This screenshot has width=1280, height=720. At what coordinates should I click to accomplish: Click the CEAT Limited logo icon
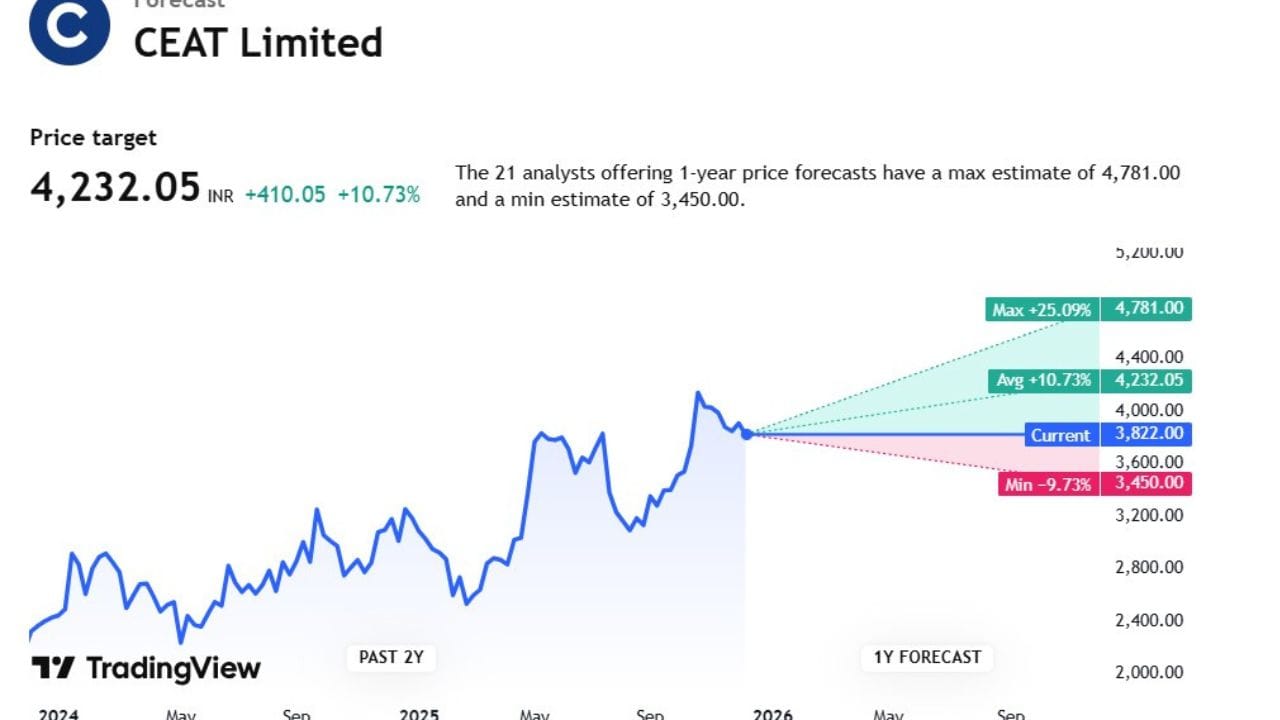point(69,28)
